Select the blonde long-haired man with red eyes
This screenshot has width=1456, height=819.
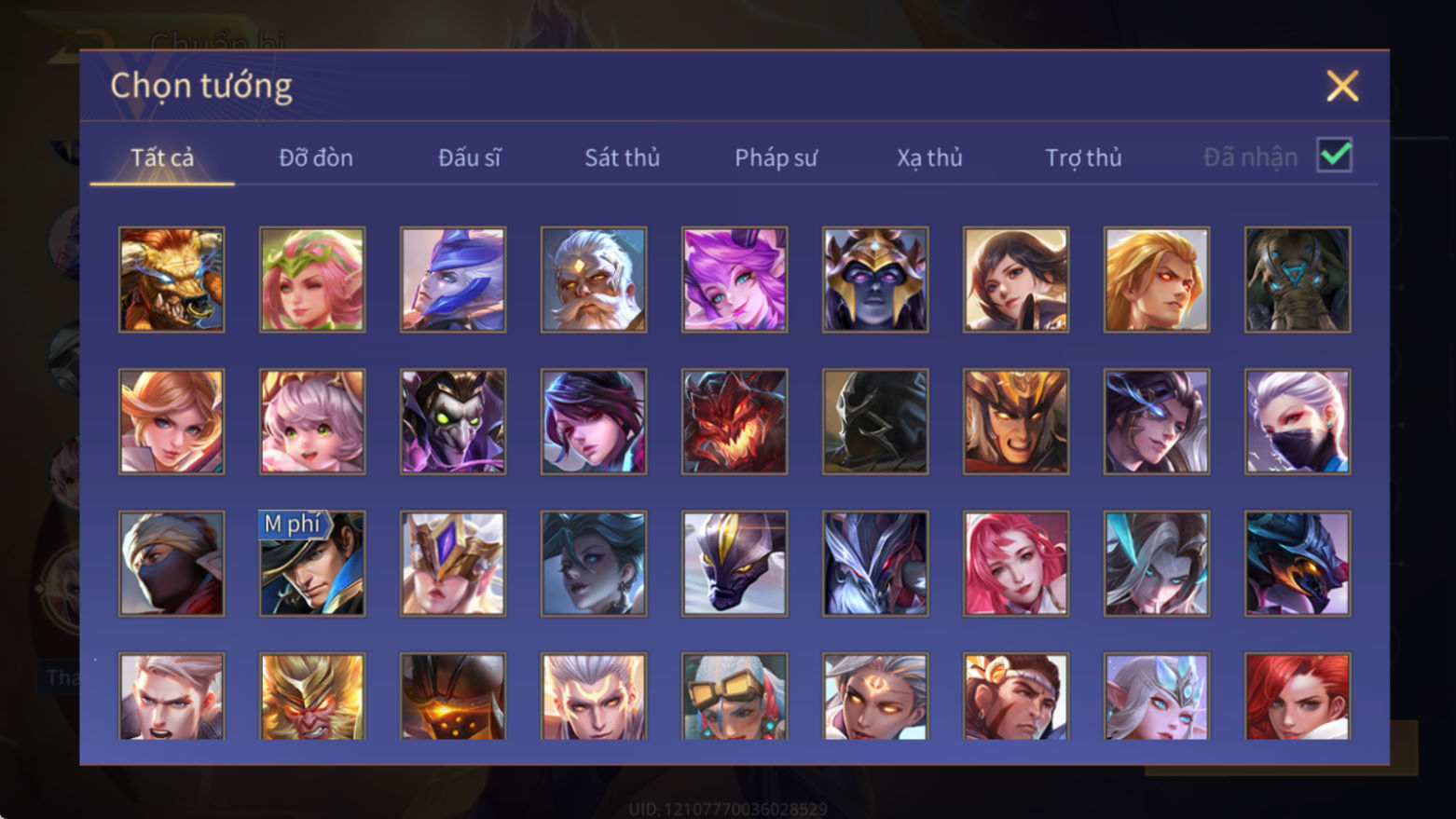[1157, 280]
